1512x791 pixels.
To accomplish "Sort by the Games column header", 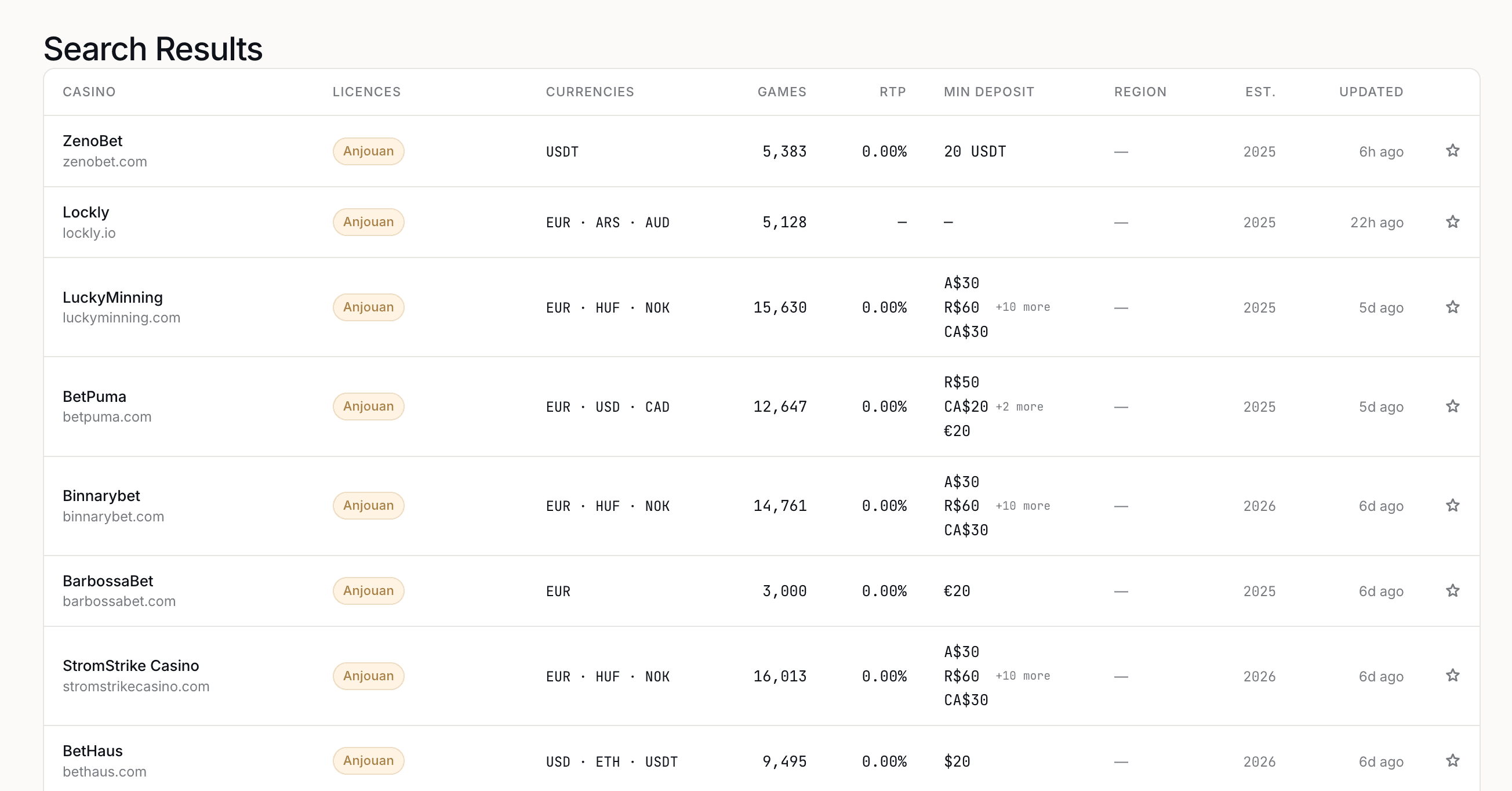I will pos(782,92).
